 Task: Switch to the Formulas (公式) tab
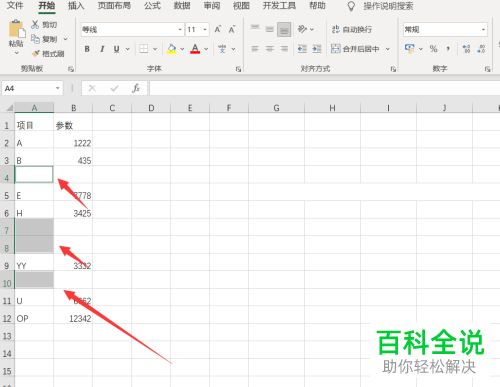[x=152, y=6]
